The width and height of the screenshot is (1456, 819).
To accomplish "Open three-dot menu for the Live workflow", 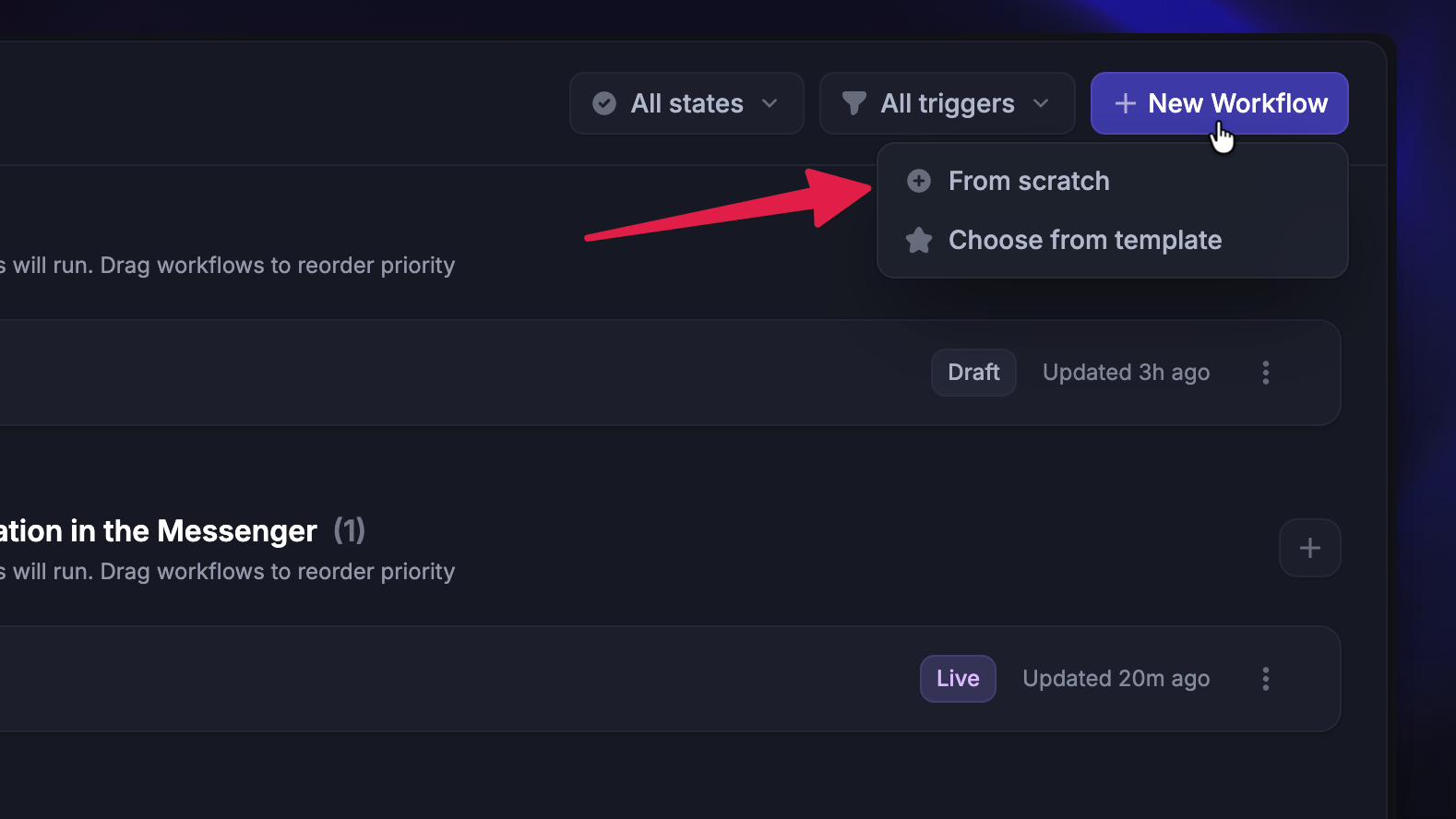I will tap(1266, 679).
